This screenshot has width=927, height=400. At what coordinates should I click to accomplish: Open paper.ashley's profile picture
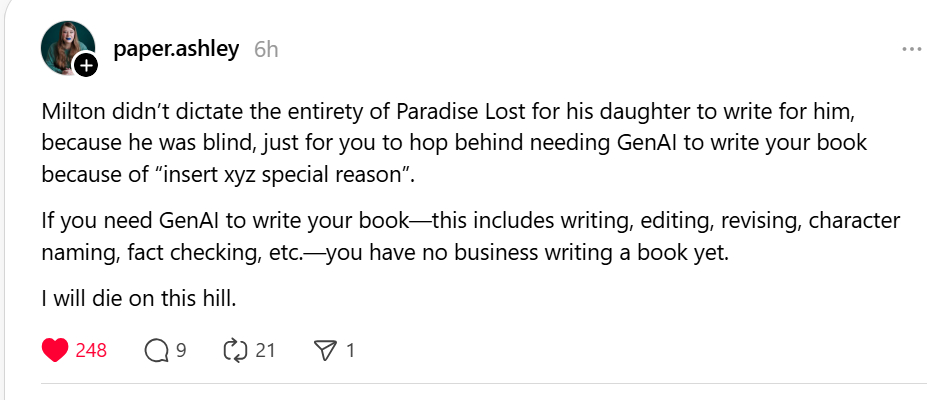click(x=66, y=47)
